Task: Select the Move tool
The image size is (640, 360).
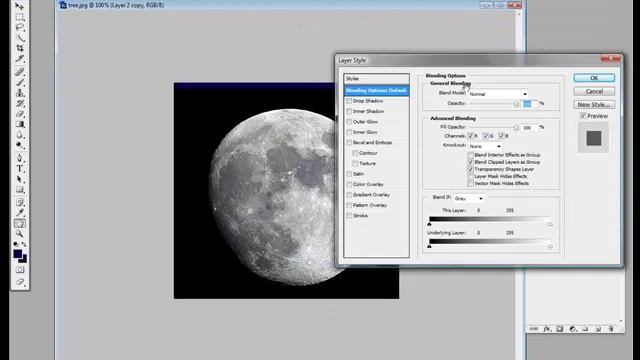Action: 20,7
